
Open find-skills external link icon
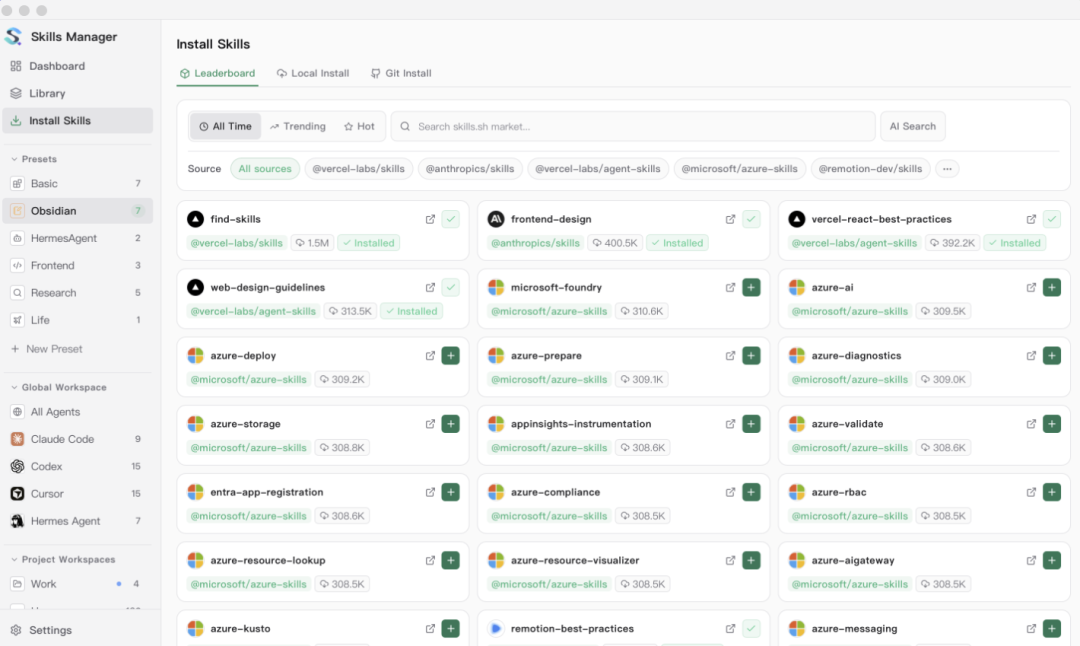[430, 219]
